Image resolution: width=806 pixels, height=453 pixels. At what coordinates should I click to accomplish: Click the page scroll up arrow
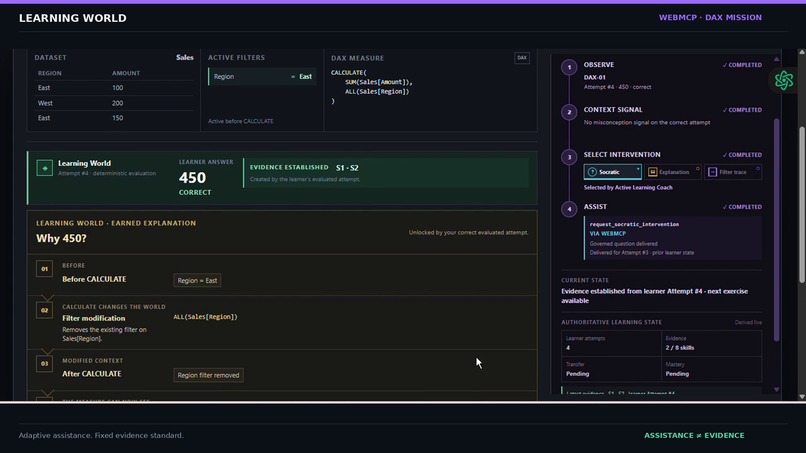coord(802,52)
